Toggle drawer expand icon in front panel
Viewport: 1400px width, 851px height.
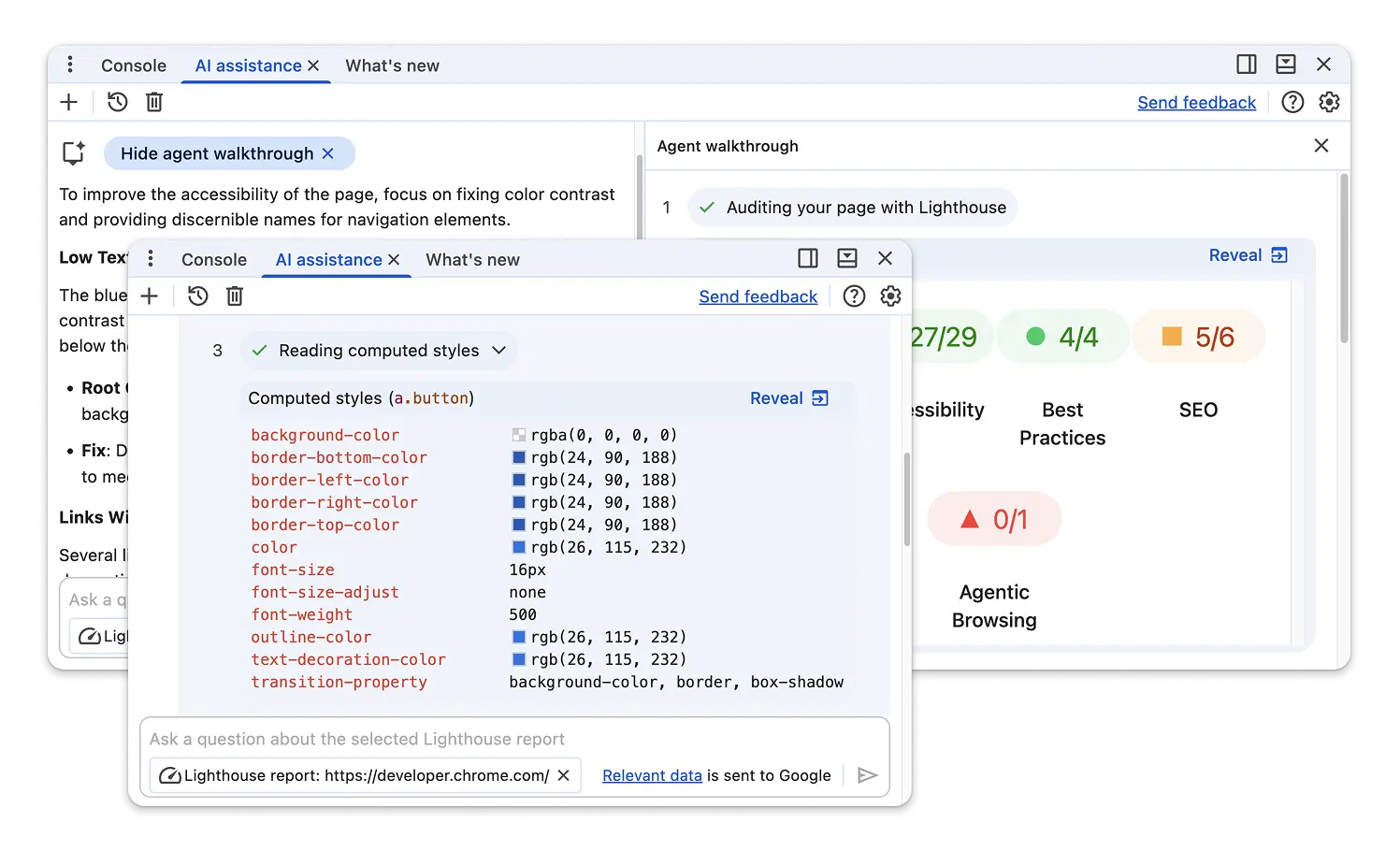[x=847, y=258]
